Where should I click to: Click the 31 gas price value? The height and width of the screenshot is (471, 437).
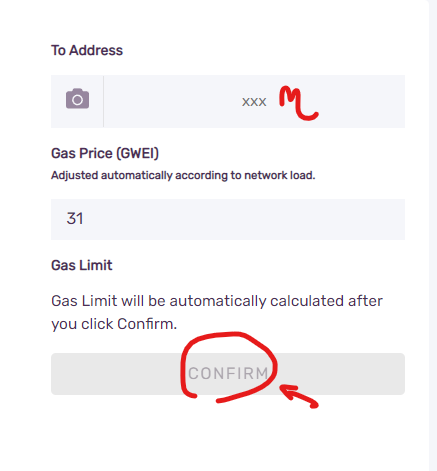pos(75,219)
